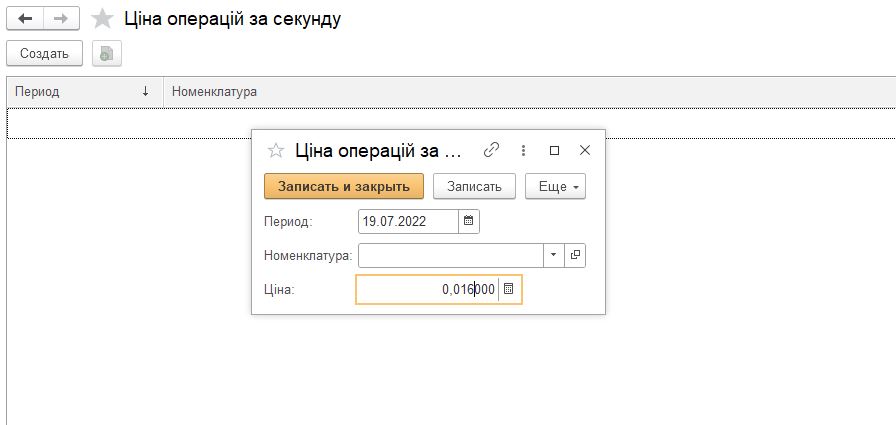Get link via chain icon in the dialog
The height and width of the screenshot is (425, 896).
click(x=491, y=150)
